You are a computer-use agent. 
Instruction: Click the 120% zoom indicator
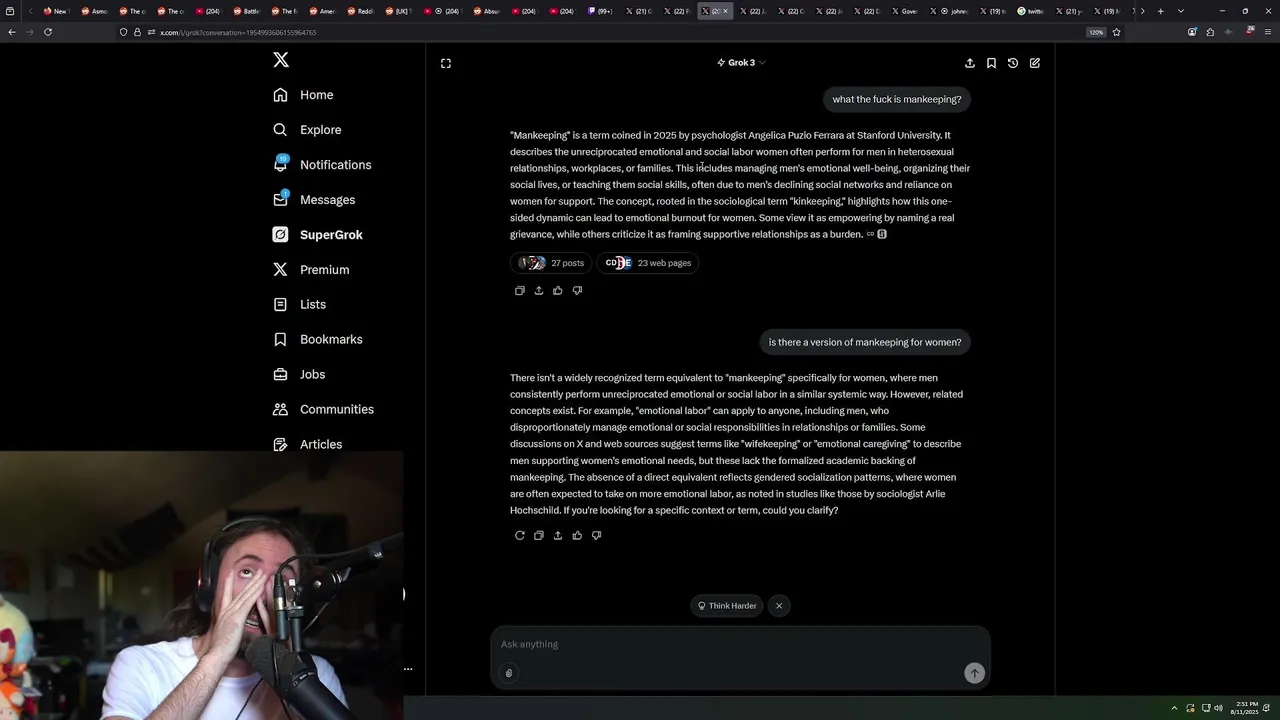(1096, 32)
